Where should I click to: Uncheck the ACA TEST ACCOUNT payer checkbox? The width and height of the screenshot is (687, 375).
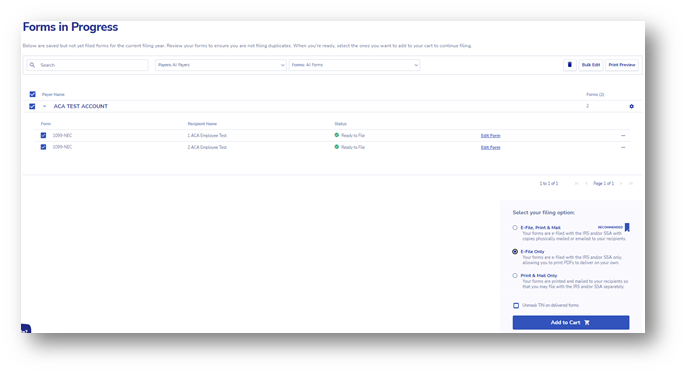tap(32, 106)
